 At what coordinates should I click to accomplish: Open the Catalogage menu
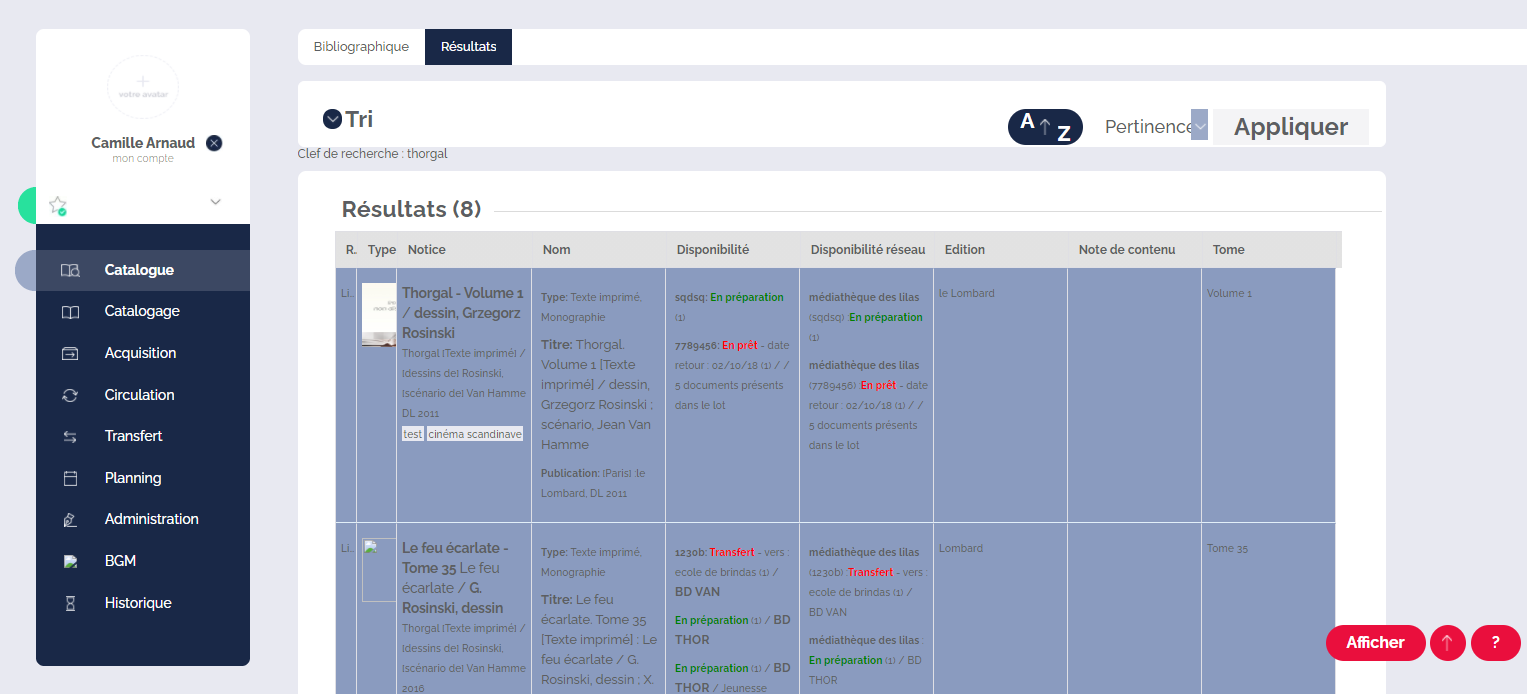click(x=142, y=311)
